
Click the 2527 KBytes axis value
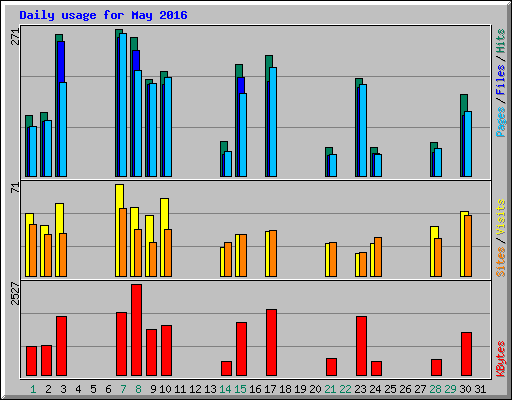click(15, 293)
